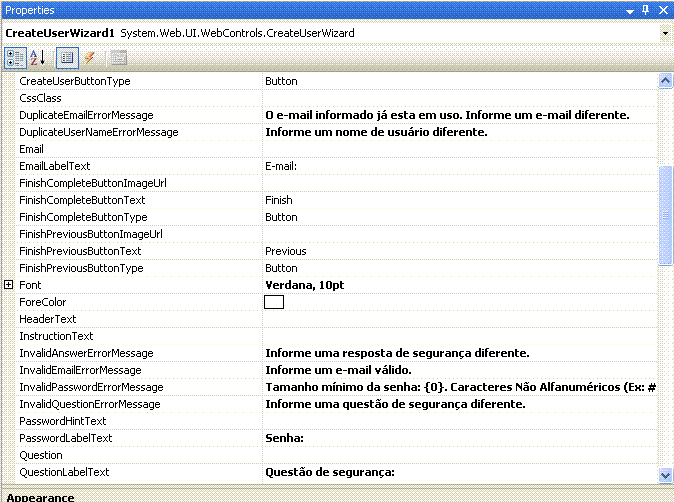
Task: Select the QuestionLabelText property name
Action: pyautogui.click(x=64, y=472)
